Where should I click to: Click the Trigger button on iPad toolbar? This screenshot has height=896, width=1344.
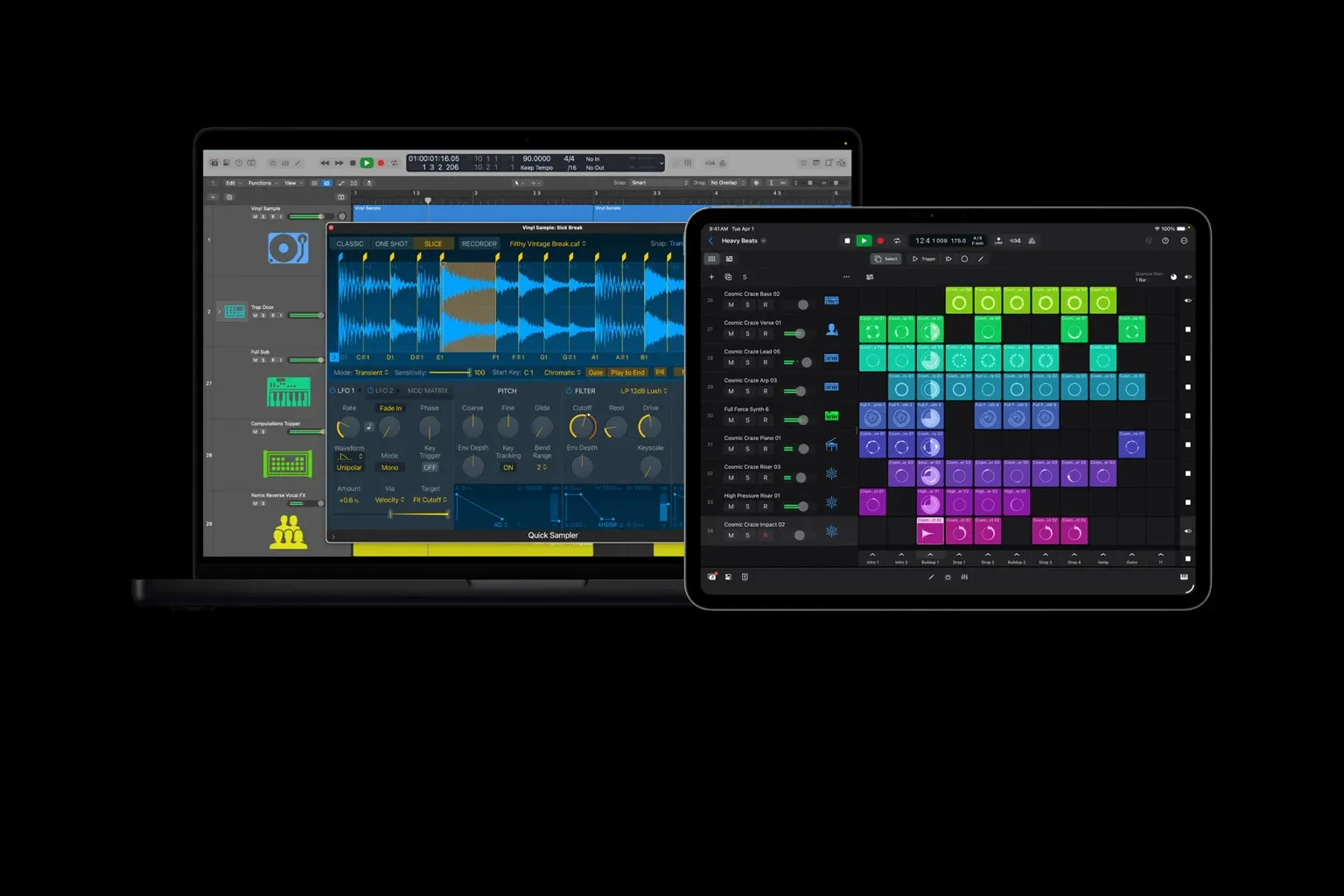(x=924, y=259)
